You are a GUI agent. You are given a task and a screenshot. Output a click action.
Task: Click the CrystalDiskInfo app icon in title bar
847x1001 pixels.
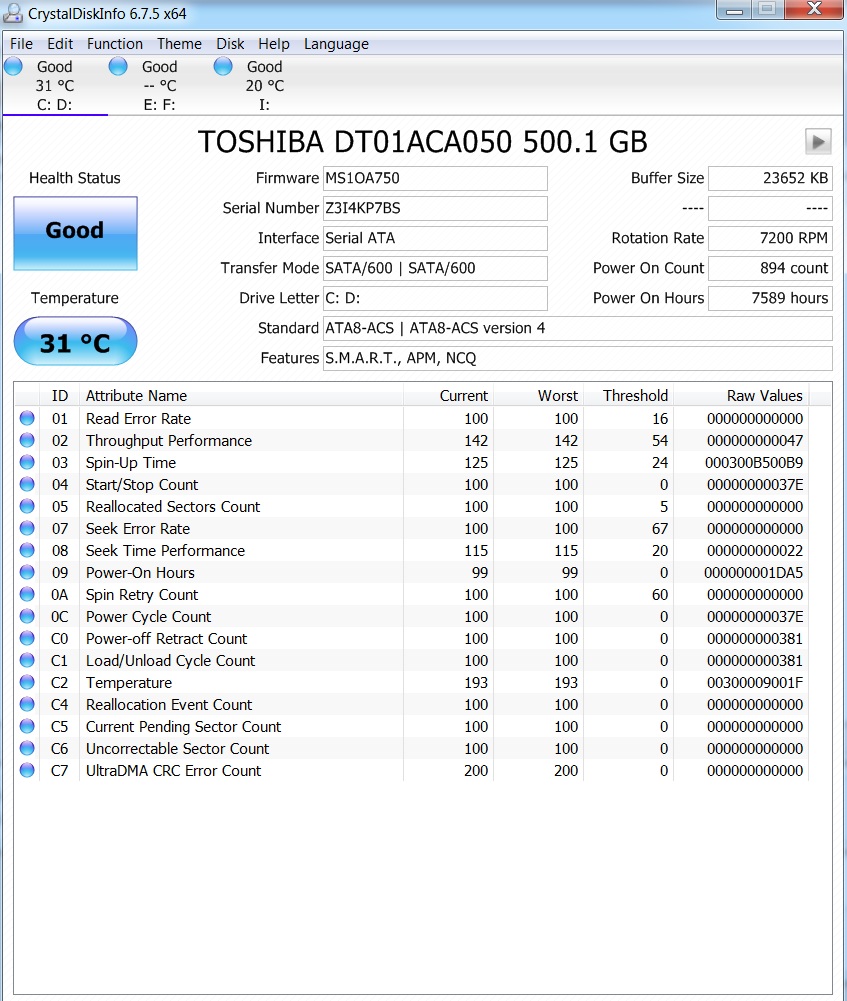[14, 14]
